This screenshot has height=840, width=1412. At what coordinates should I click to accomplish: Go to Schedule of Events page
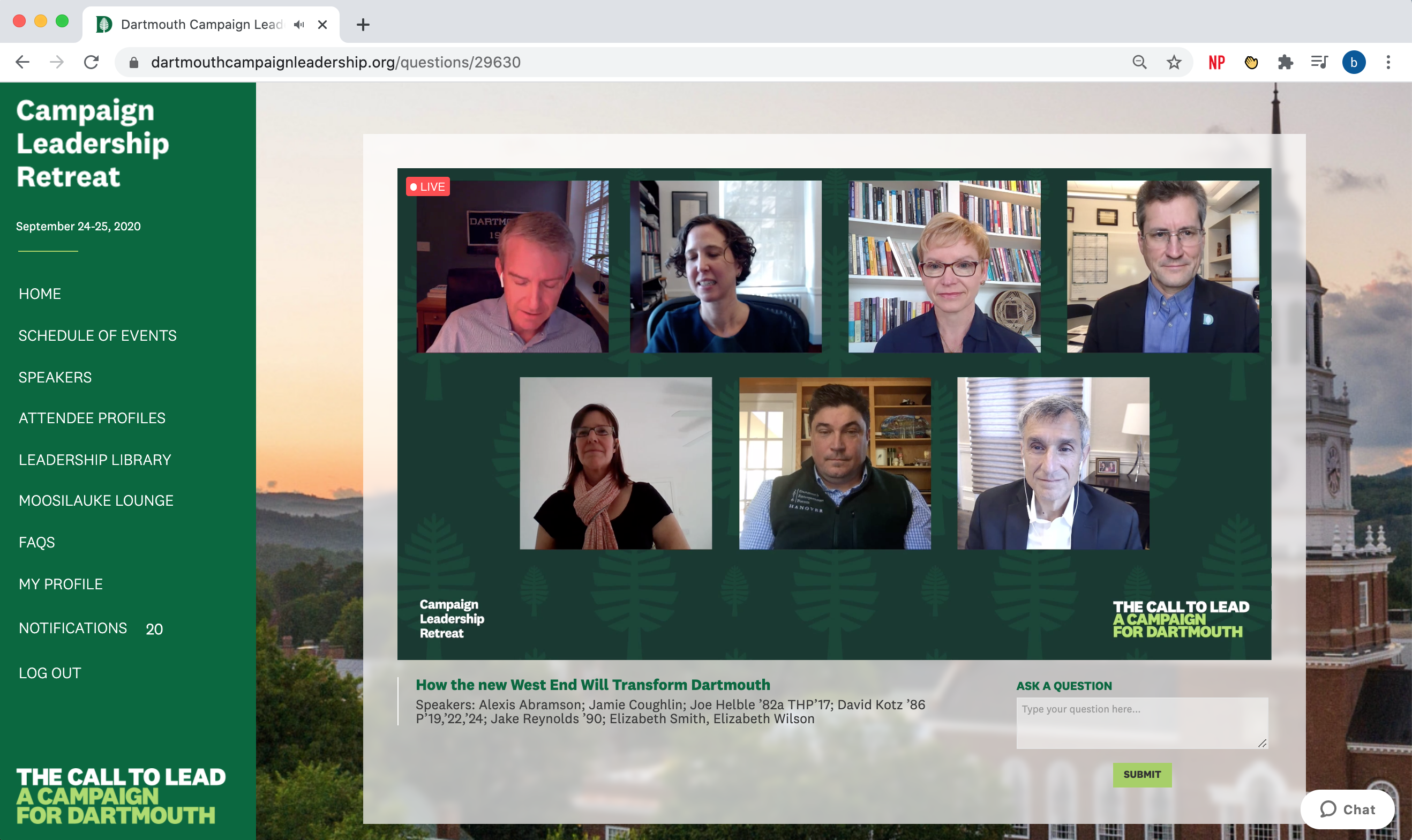coord(97,335)
